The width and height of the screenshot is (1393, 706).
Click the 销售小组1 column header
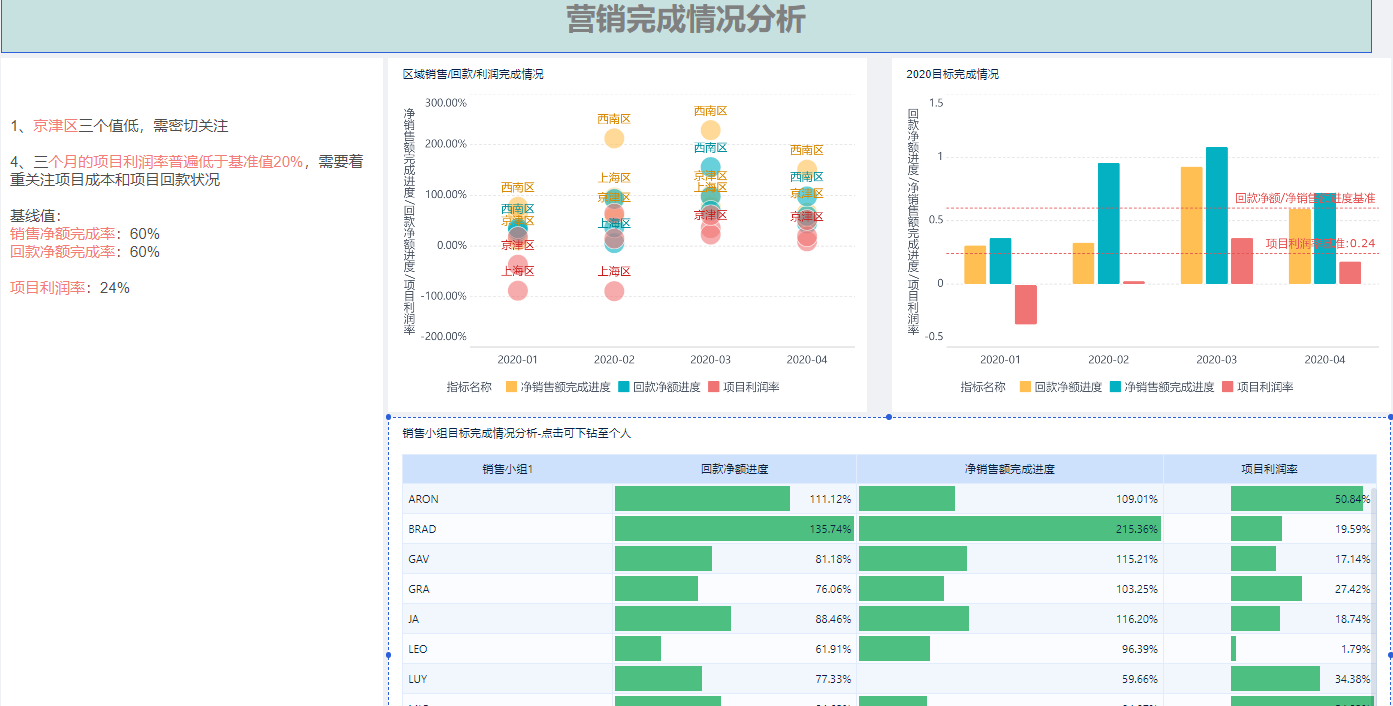coord(507,469)
